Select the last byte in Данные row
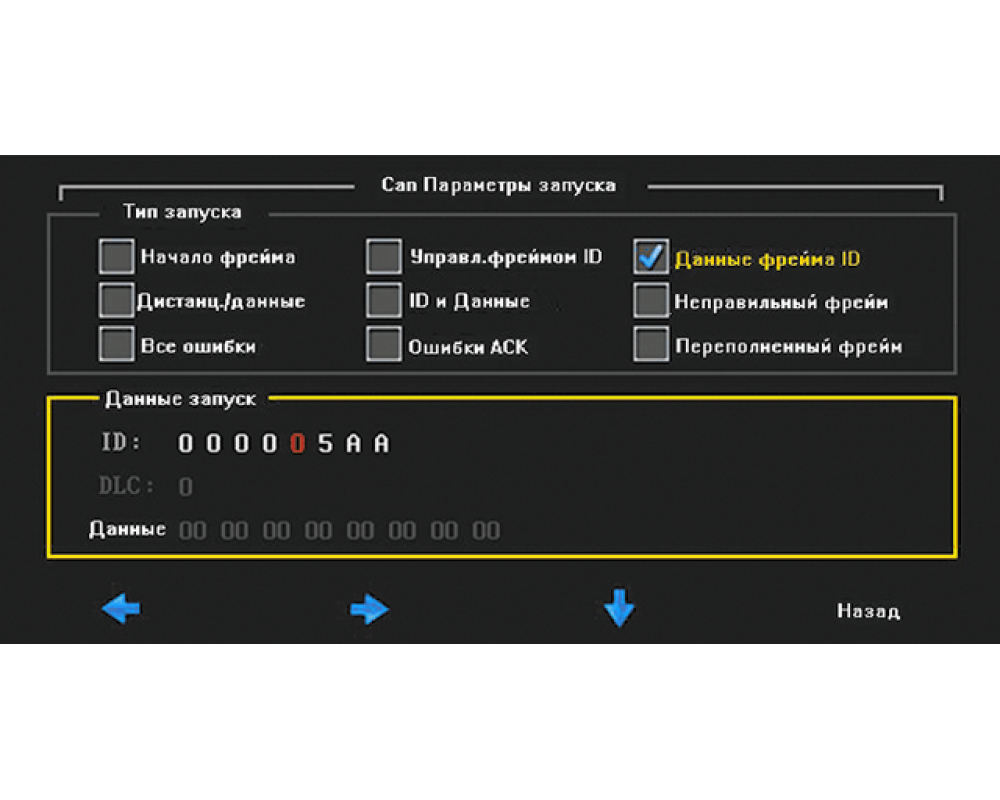Viewport: 1000px width, 800px height. click(x=486, y=530)
